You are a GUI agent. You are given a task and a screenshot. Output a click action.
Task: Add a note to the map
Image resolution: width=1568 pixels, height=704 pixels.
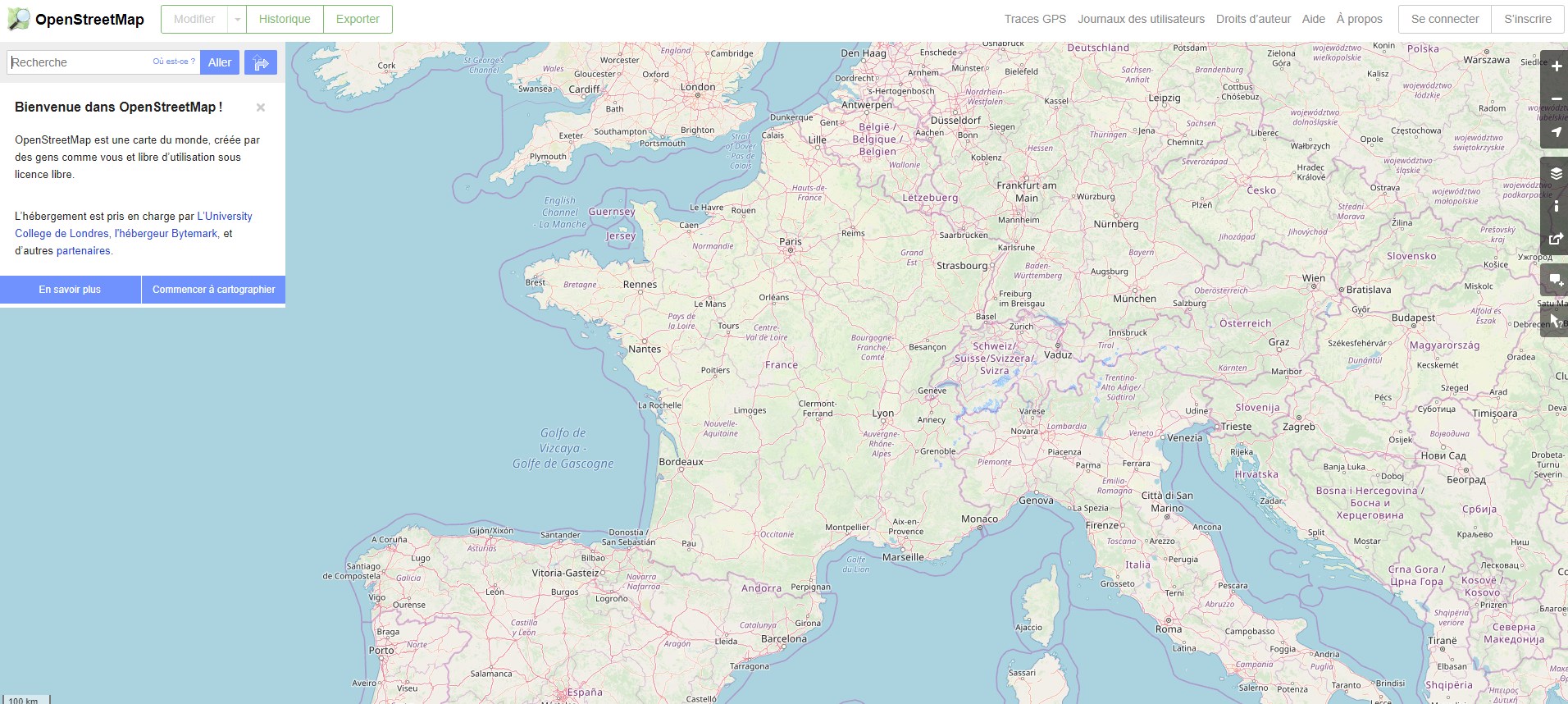pyautogui.click(x=1556, y=281)
